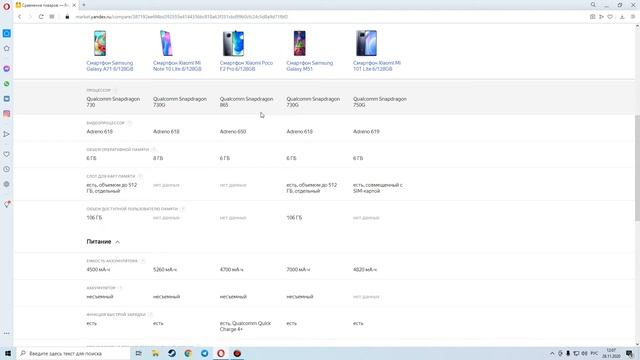640x360 pixels.
Task: Click the 'Snapdragon 865' processor value
Action: [x=246, y=102]
